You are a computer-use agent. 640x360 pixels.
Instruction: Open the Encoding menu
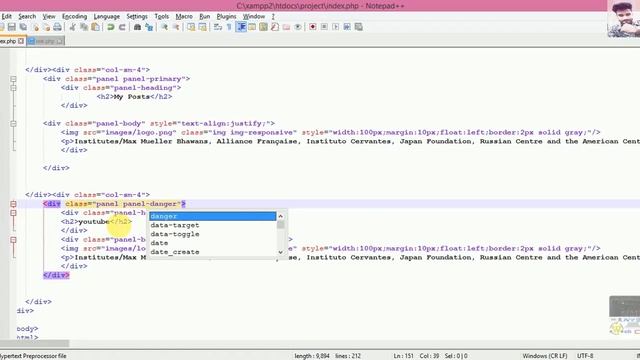point(74,16)
